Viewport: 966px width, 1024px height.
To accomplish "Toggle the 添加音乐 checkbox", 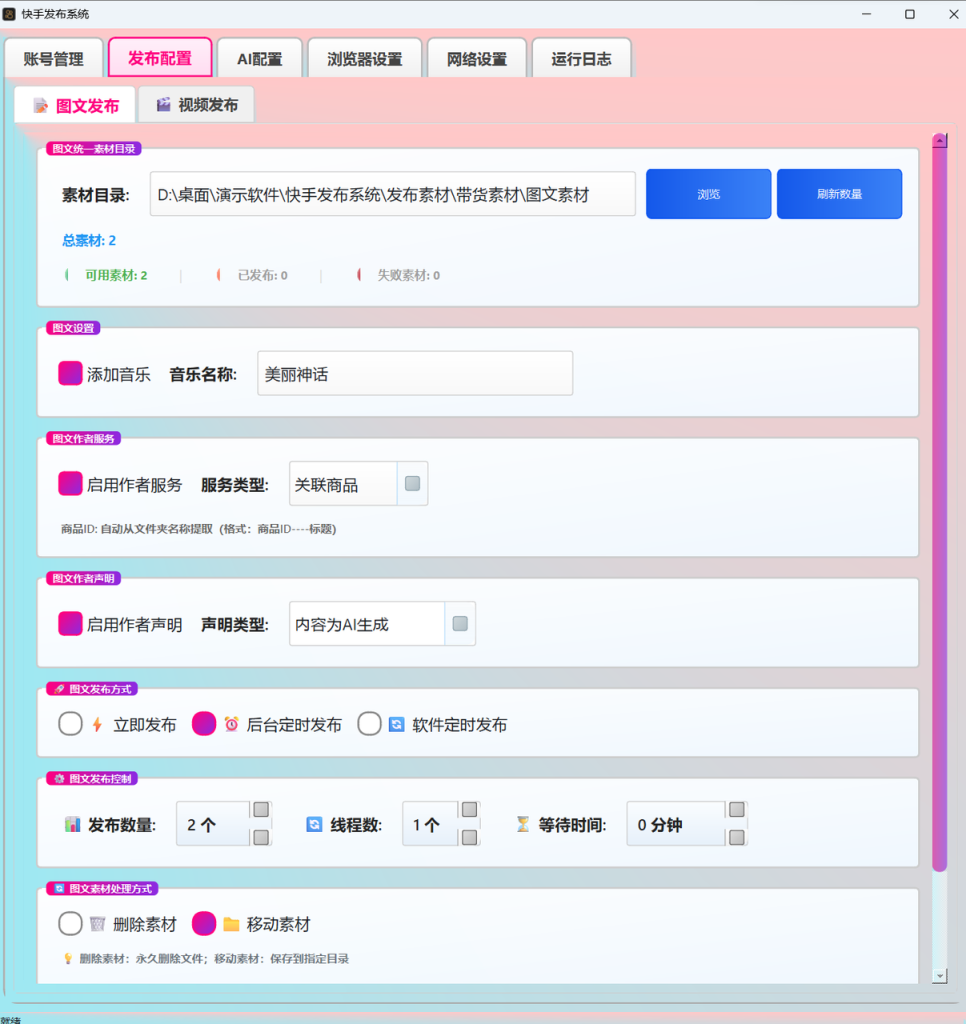I will tap(70, 374).
